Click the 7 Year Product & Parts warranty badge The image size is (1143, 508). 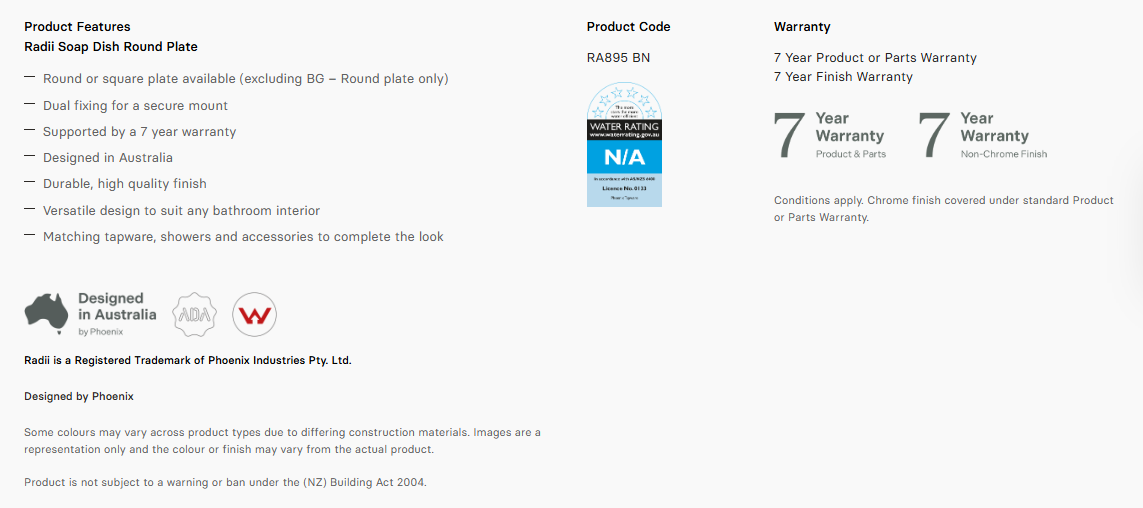click(831, 136)
